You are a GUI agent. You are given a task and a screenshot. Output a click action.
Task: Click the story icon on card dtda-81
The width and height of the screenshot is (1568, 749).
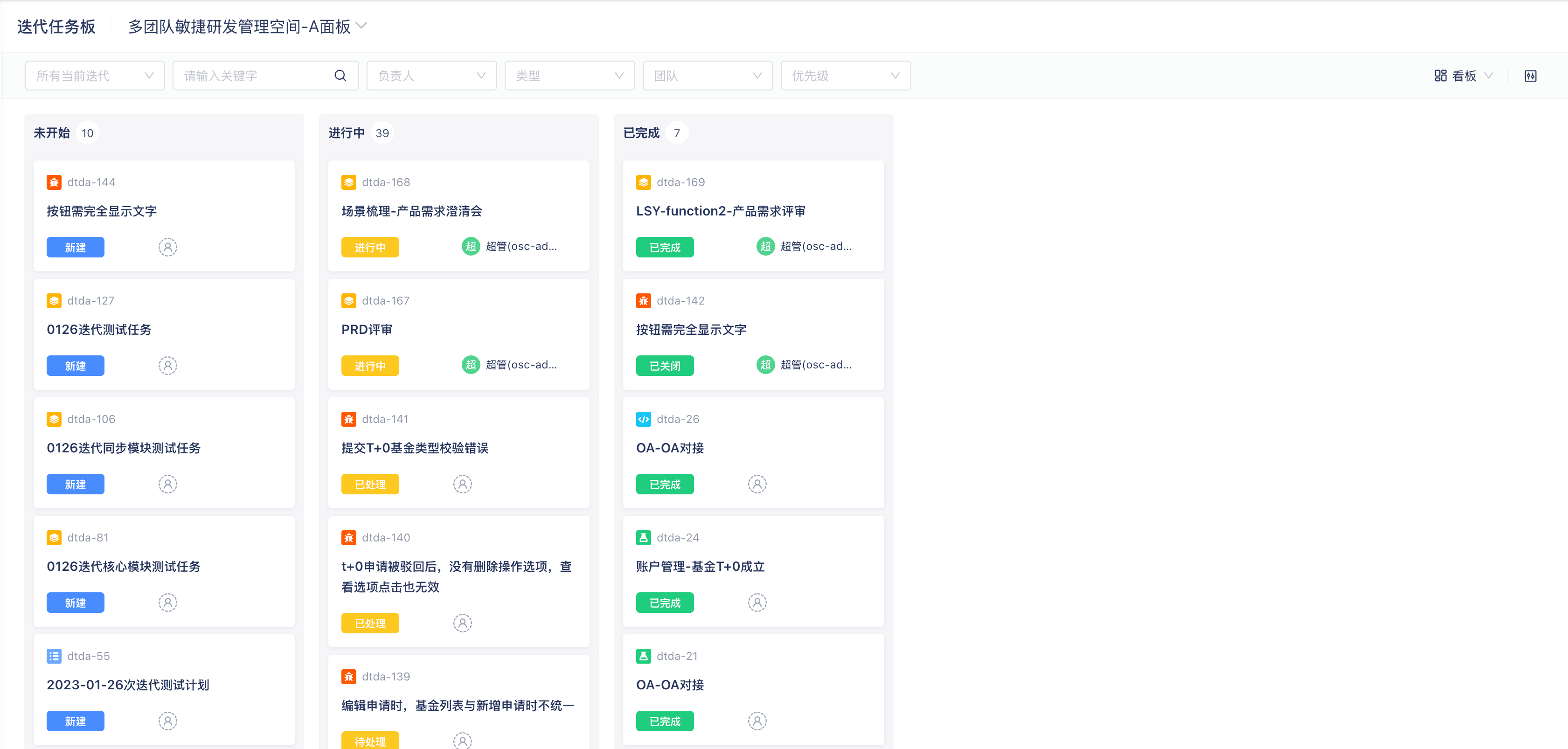(x=54, y=537)
